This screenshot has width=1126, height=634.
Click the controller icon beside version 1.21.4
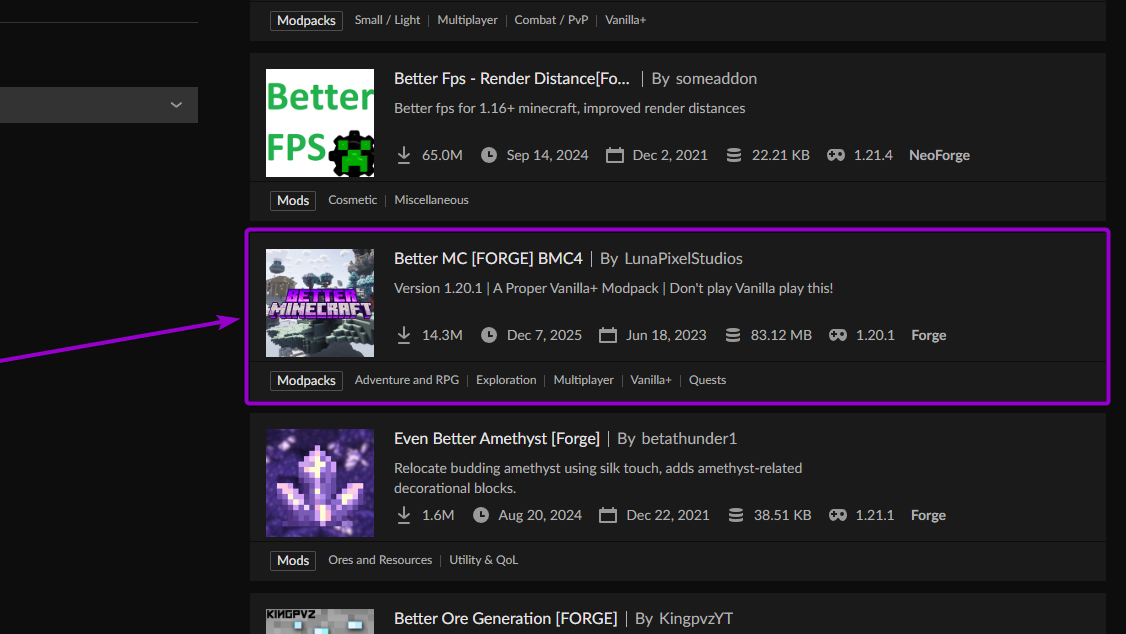point(835,155)
